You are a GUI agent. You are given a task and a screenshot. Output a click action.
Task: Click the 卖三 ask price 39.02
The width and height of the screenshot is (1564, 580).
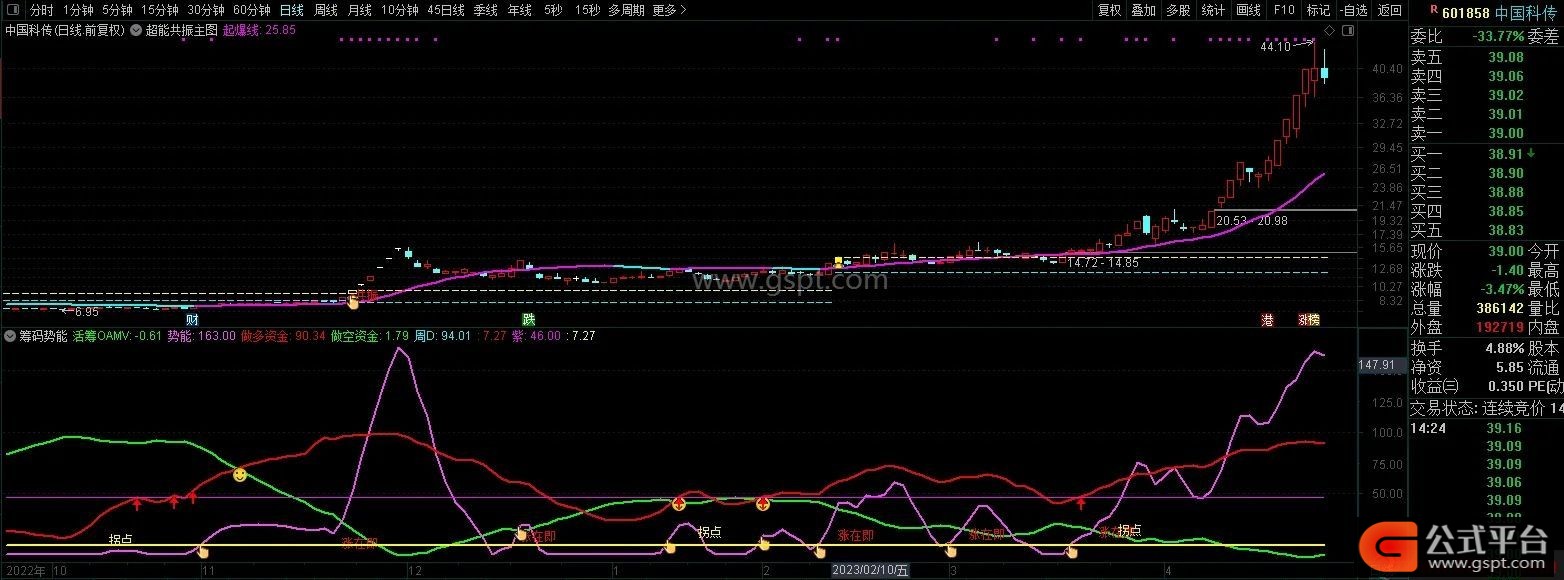pos(1506,95)
